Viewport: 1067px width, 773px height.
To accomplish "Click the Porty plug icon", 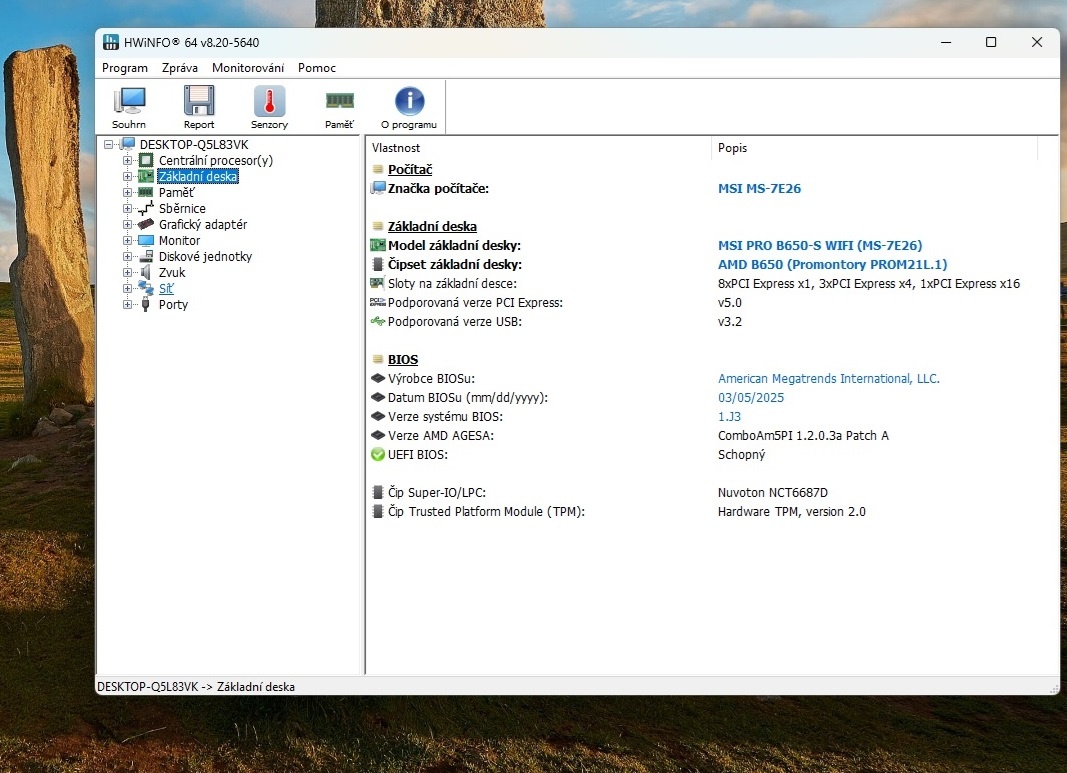I will coord(146,304).
